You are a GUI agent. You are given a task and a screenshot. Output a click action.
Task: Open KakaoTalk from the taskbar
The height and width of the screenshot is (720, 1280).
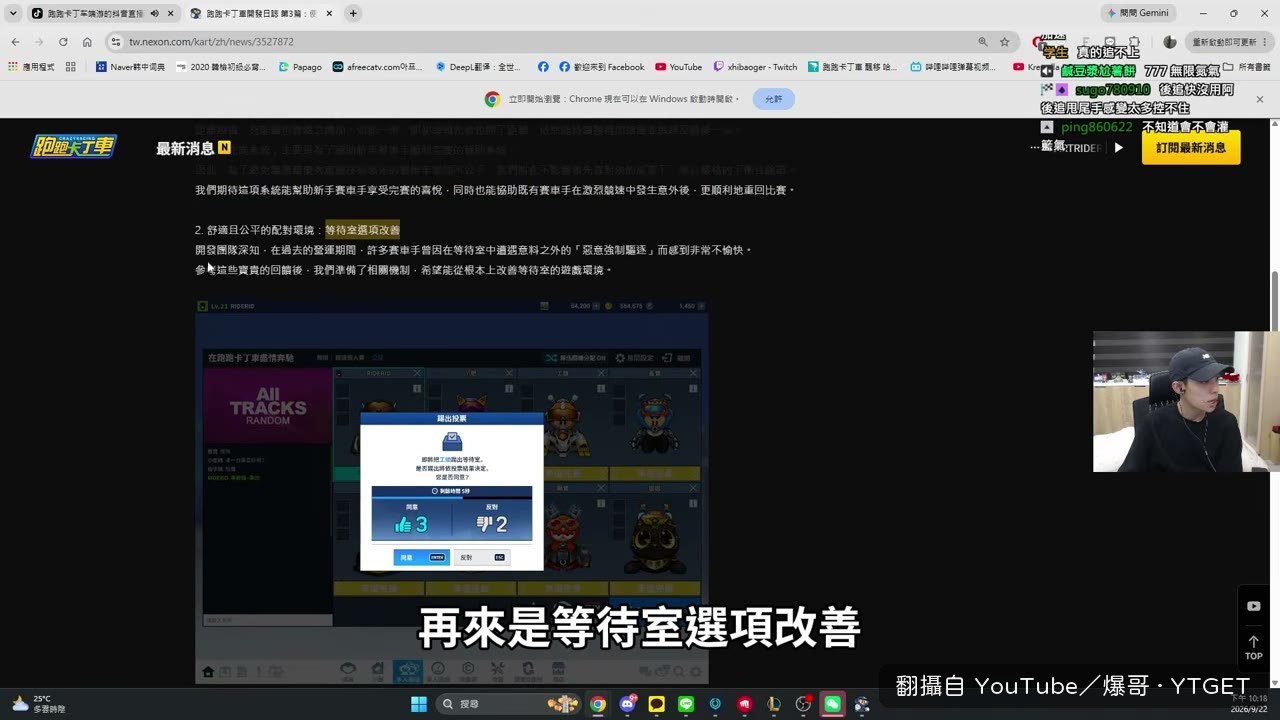pos(656,704)
